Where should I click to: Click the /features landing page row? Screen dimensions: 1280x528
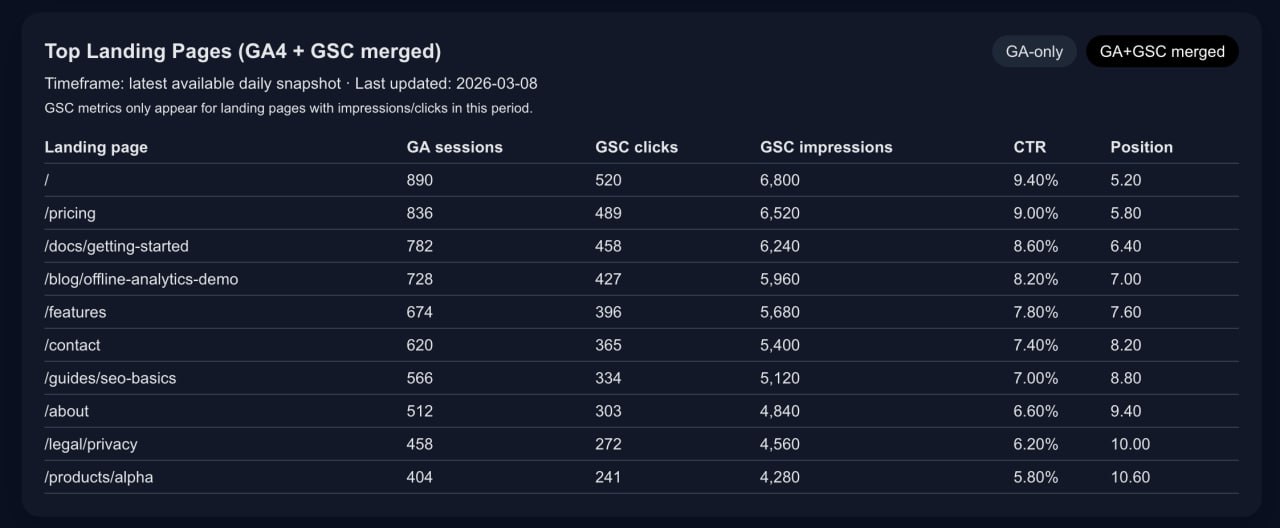tap(75, 312)
